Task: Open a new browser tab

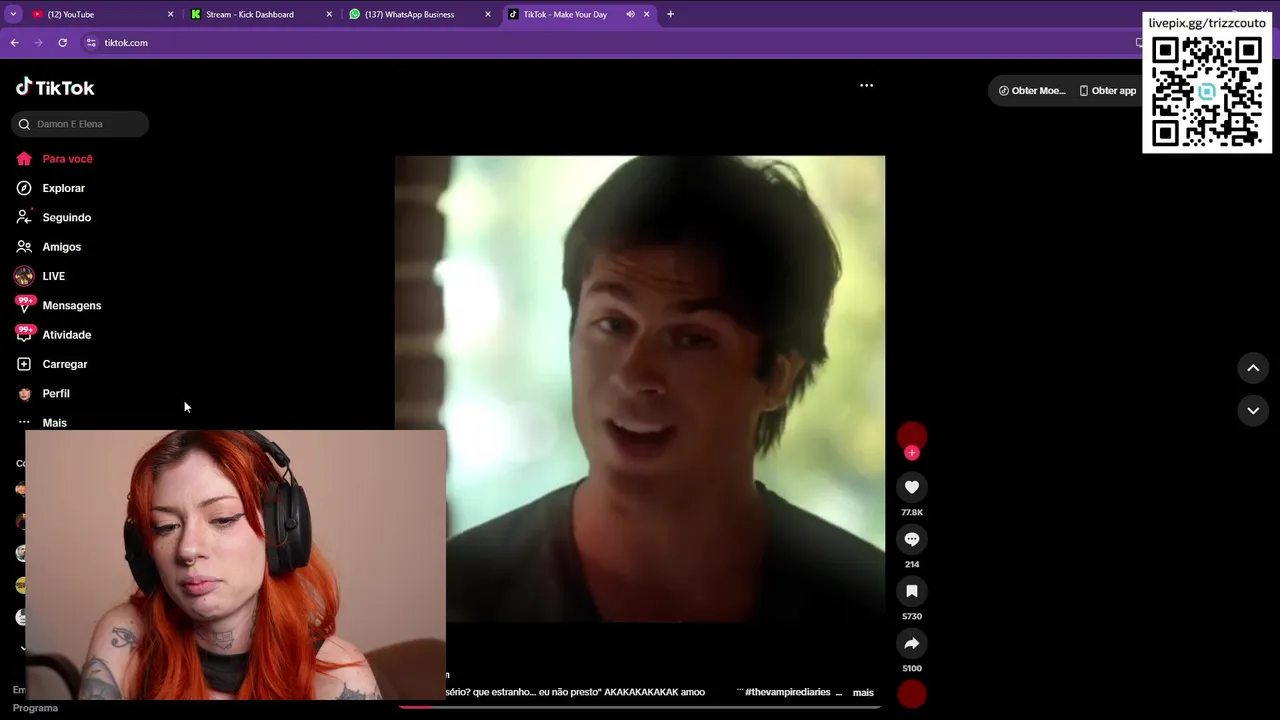Action: click(670, 14)
